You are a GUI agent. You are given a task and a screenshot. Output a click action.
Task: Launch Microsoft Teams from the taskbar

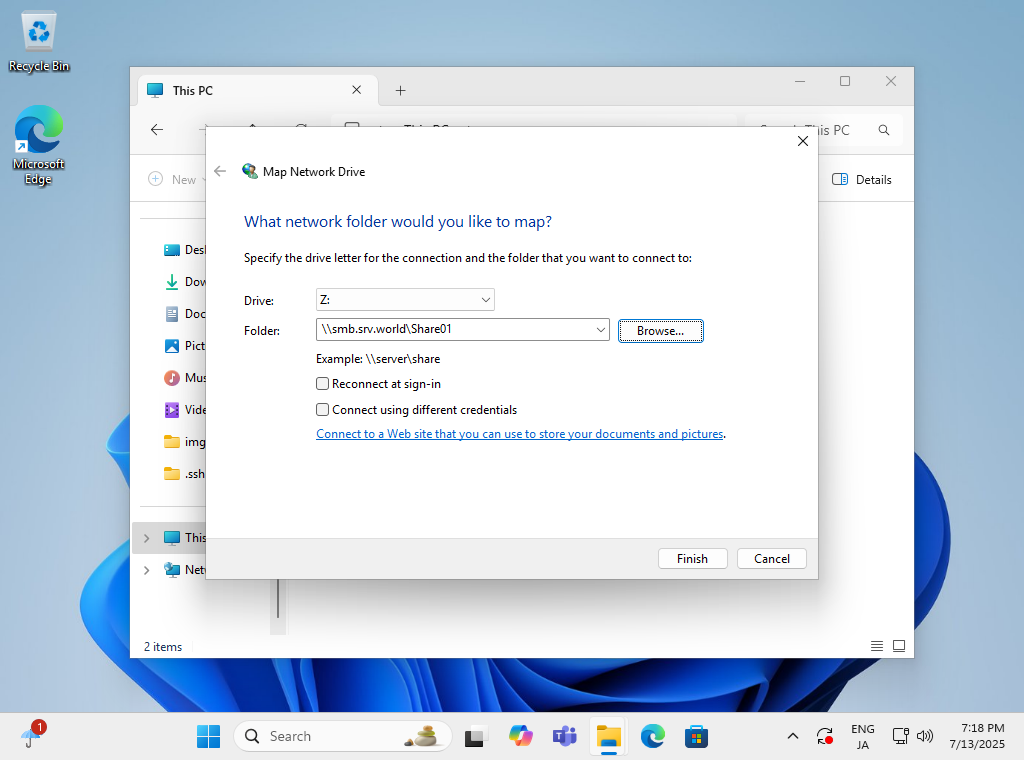(x=565, y=736)
